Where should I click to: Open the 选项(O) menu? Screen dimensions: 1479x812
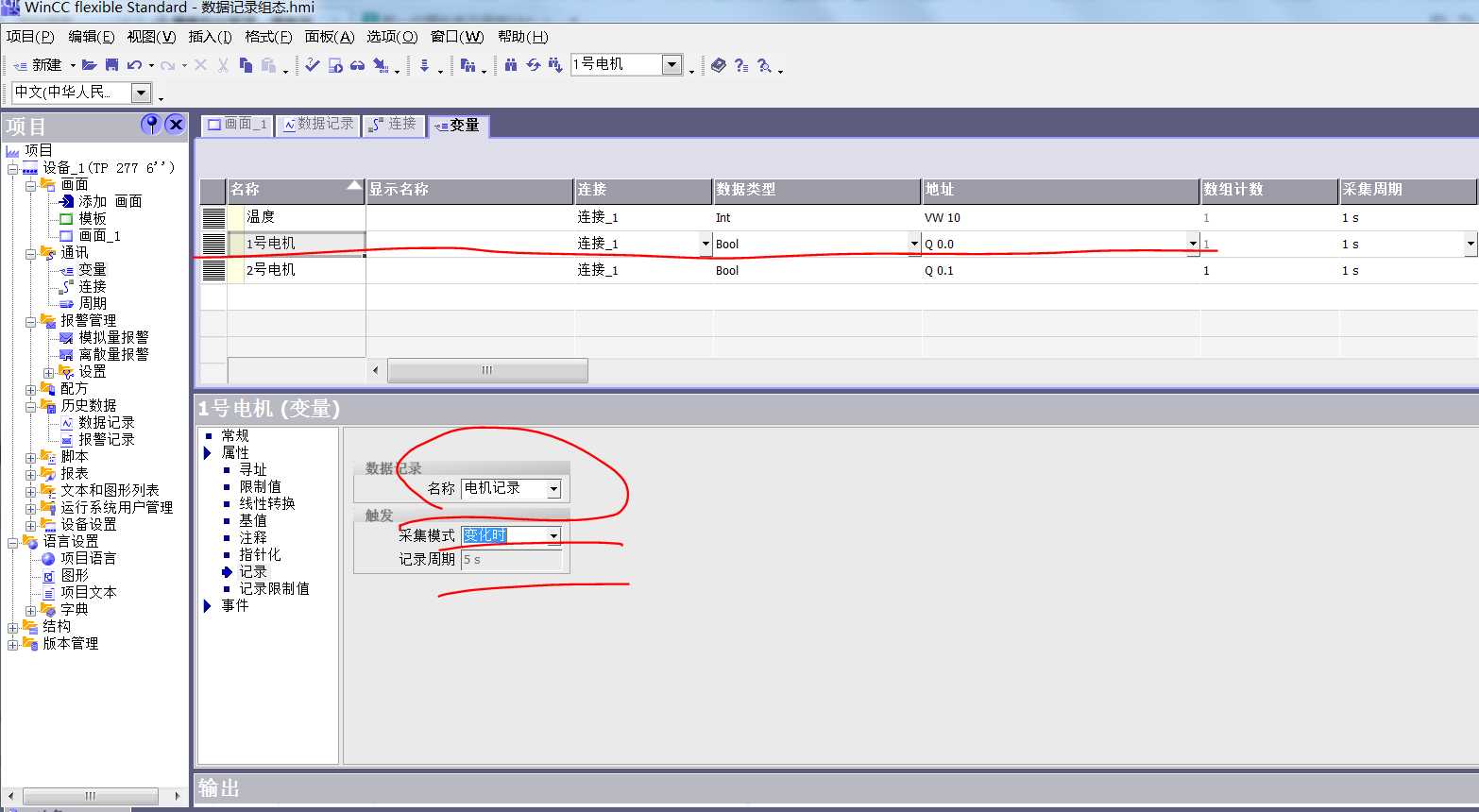(392, 36)
